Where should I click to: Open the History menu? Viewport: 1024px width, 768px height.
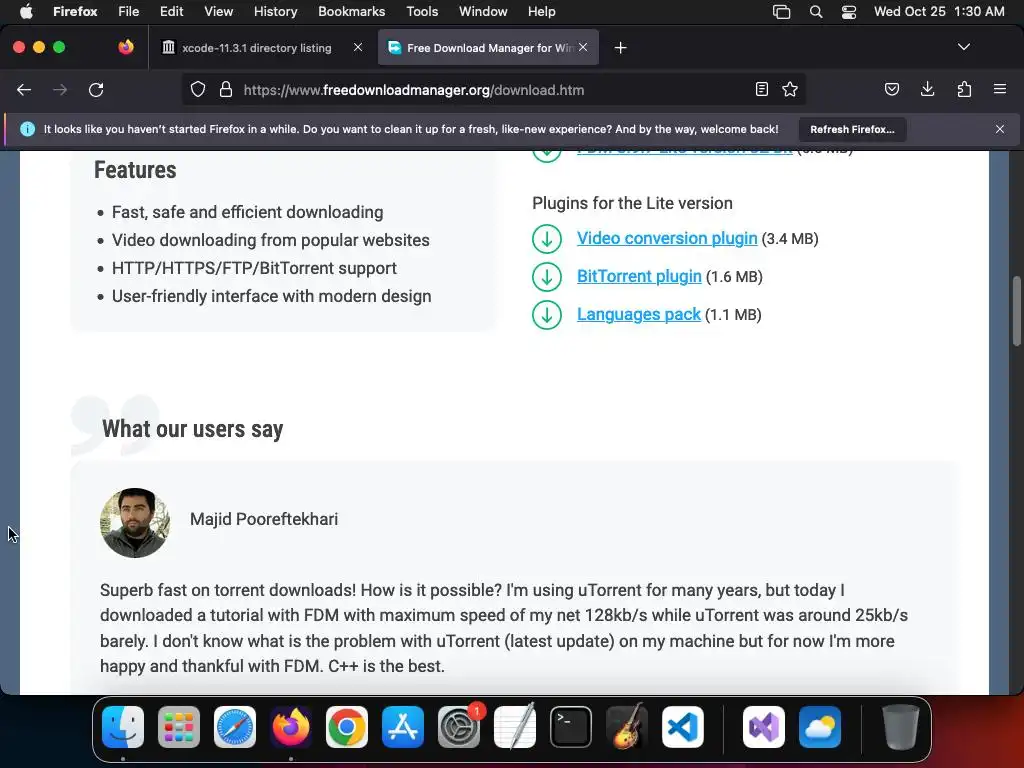(275, 11)
